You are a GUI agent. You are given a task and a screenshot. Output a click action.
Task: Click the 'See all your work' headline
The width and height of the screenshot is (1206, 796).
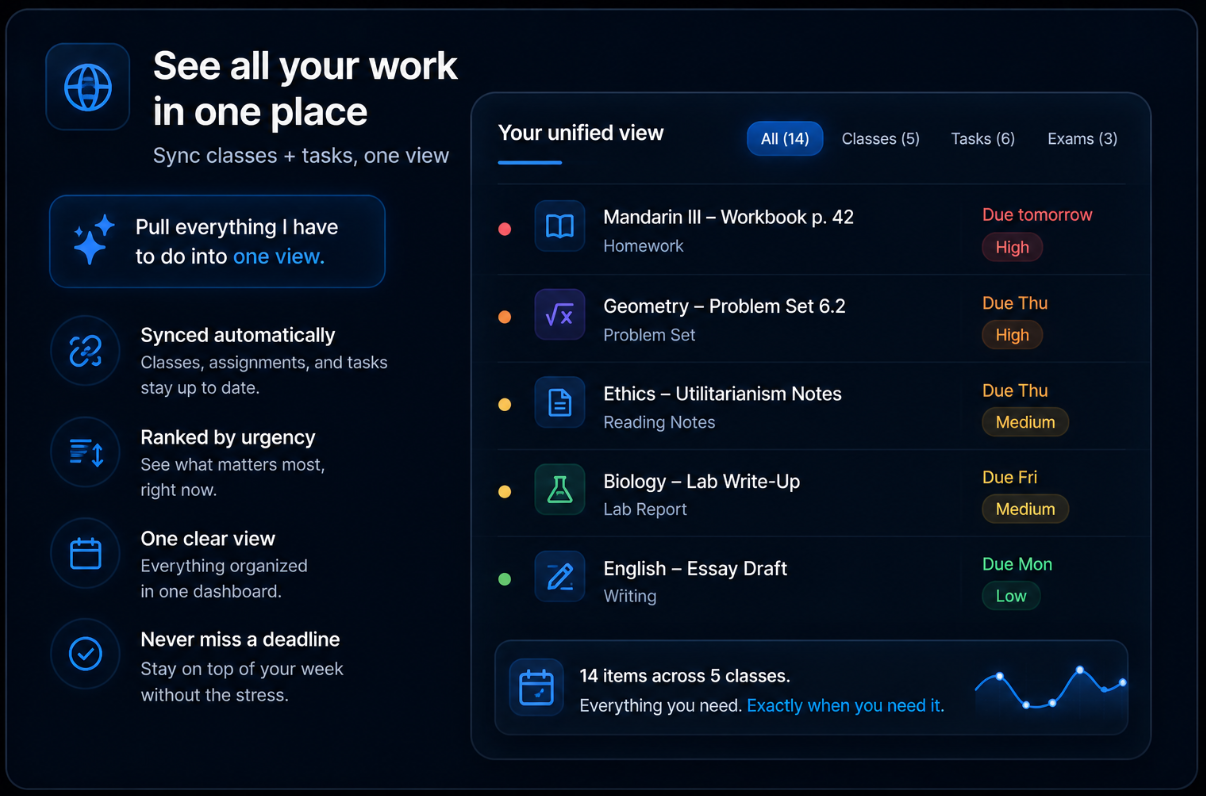[x=305, y=66]
